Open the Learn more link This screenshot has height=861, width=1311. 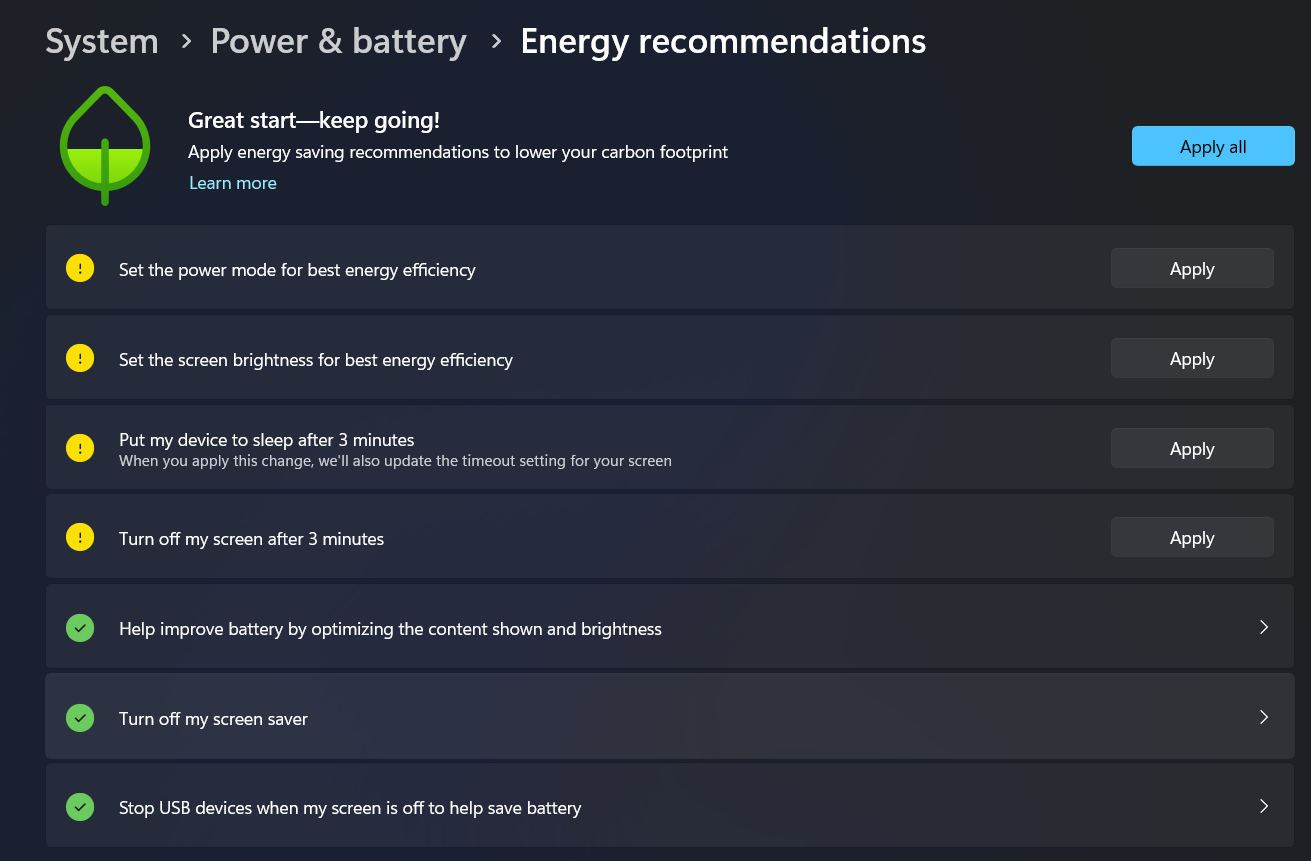(x=233, y=183)
